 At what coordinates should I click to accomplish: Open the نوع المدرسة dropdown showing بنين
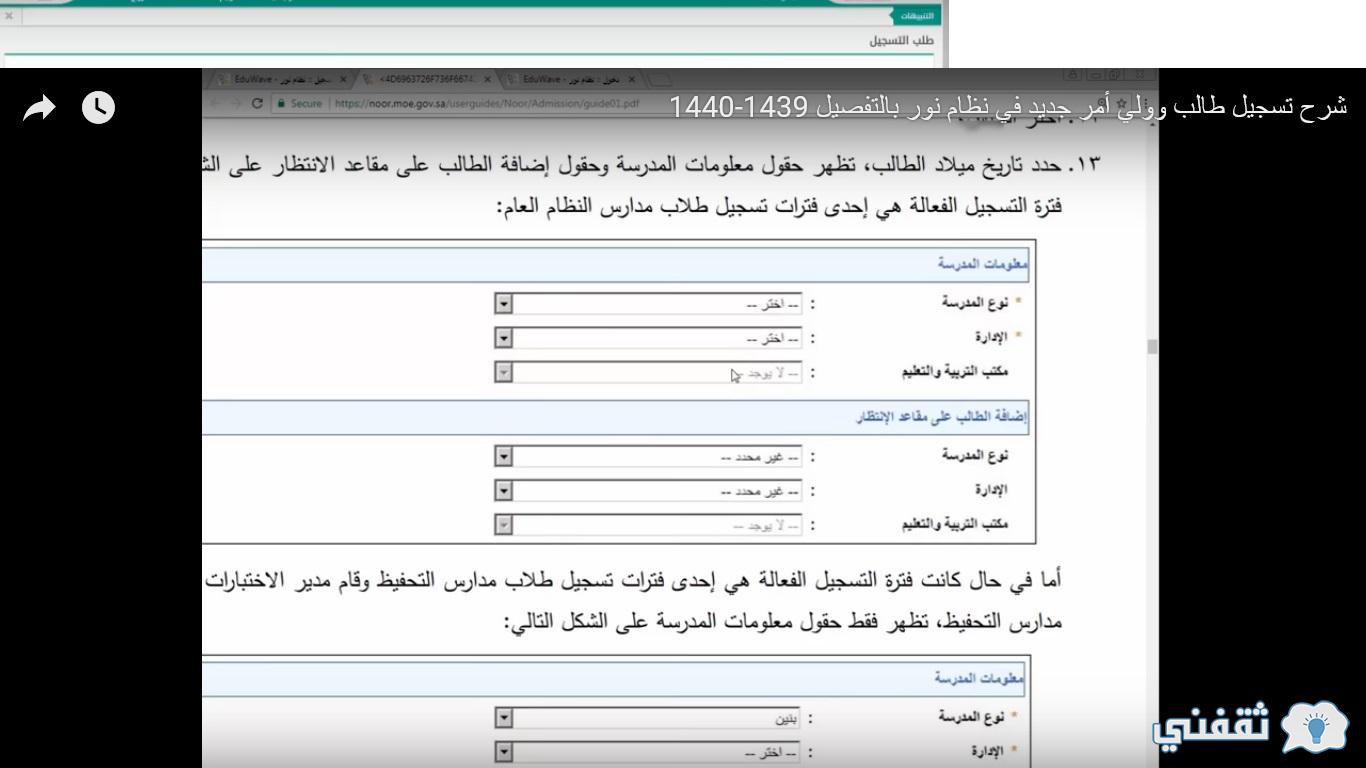(x=504, y=718)
